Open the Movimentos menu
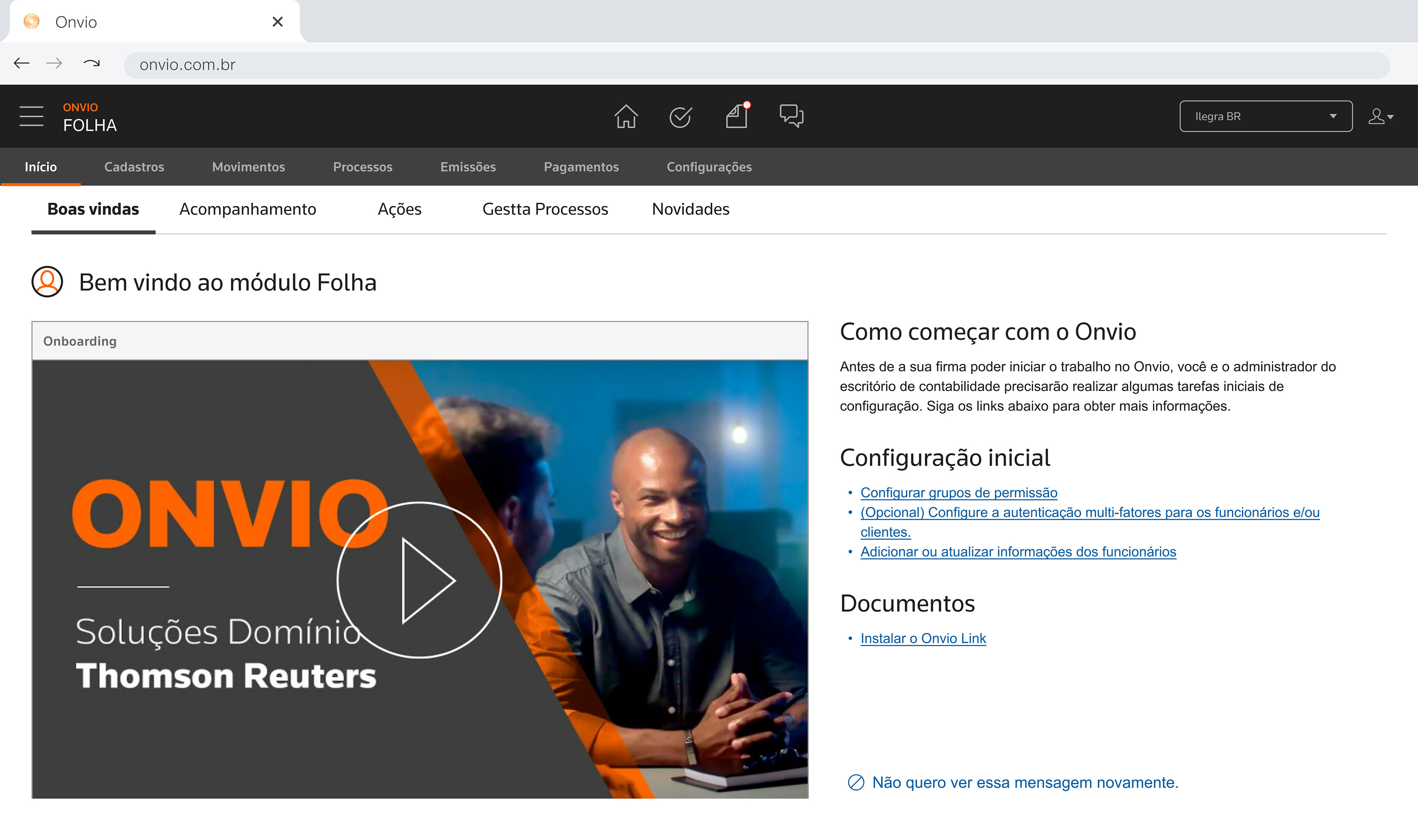The width and height of the screenshot is (1418, 840). tap(249, 167)
